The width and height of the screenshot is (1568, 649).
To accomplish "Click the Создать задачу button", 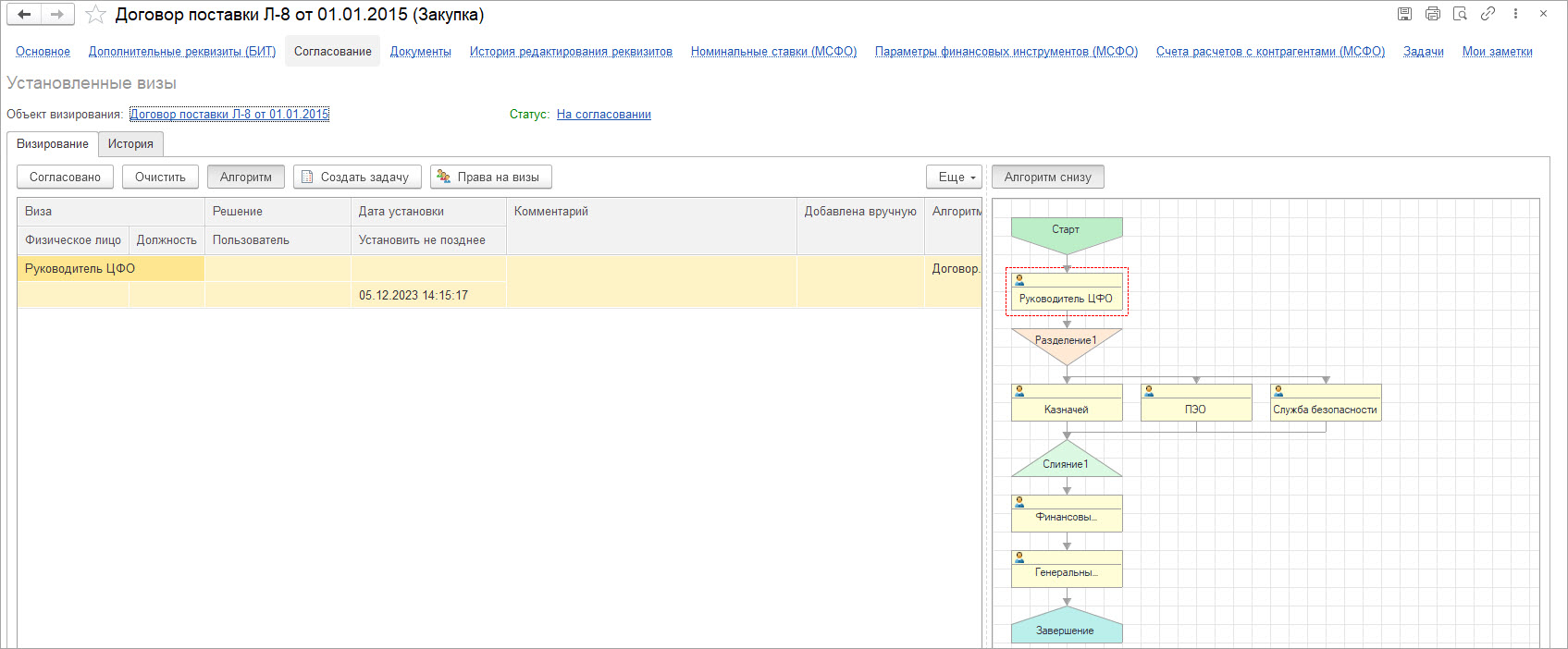I will click(357, 177).
